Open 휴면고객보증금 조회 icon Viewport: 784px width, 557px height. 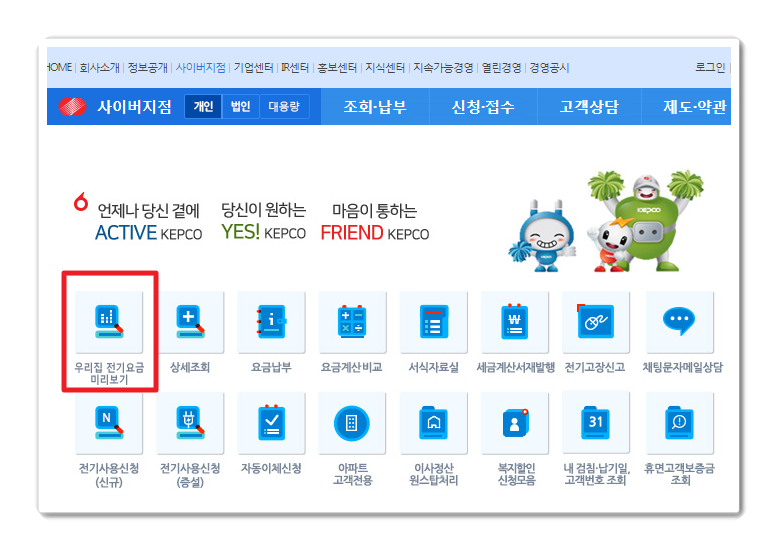click(x=680, y=424)
